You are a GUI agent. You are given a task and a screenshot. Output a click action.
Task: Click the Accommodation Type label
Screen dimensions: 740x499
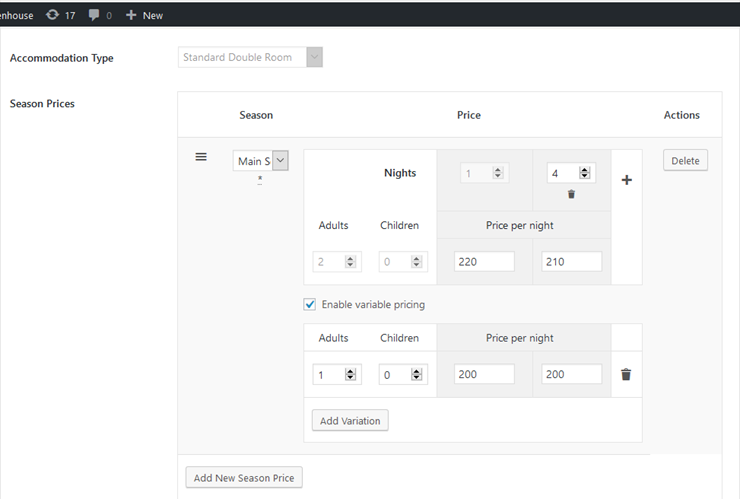[62, 58]
